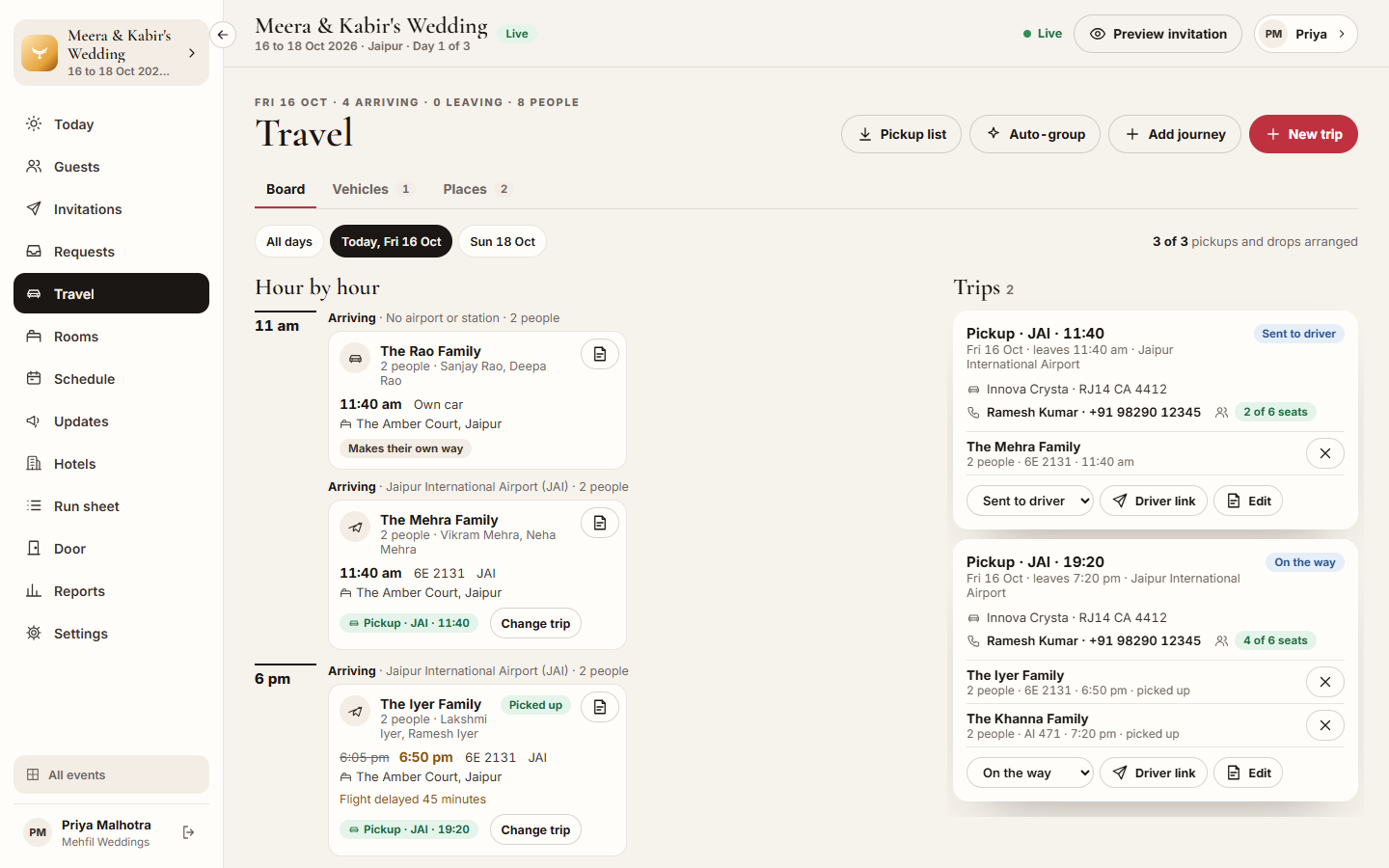Change trip for The Mehra Family
This screenshot has height=868, width=1389.
coord(535,623)
